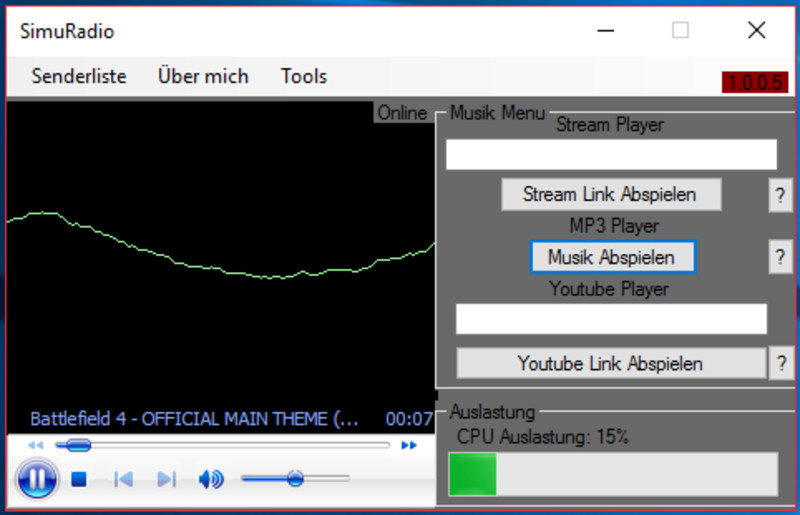Adjust the volume slider
The height and width of the screenshot is (515, 800).
click(294, 479)
